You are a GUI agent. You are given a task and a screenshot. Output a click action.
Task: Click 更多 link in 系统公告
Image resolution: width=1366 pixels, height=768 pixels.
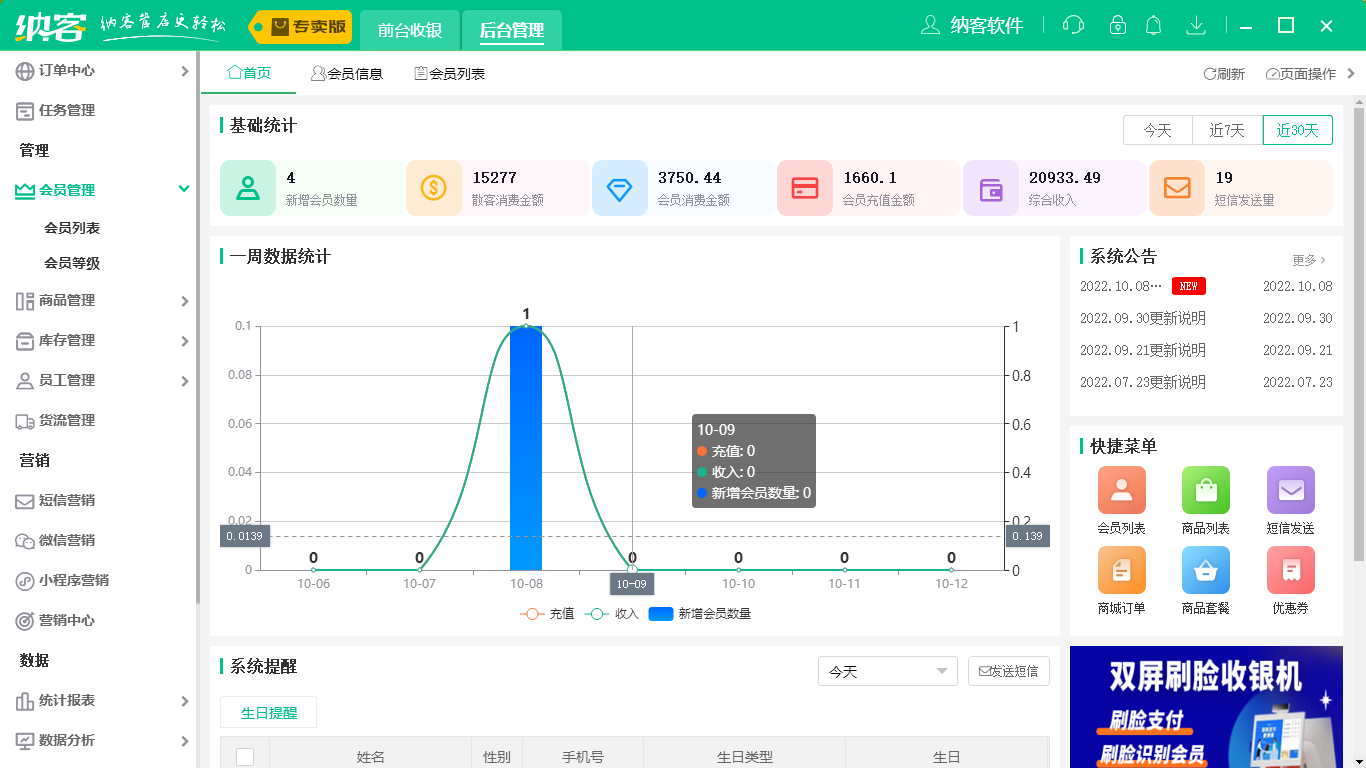[x=1308, y=260]
